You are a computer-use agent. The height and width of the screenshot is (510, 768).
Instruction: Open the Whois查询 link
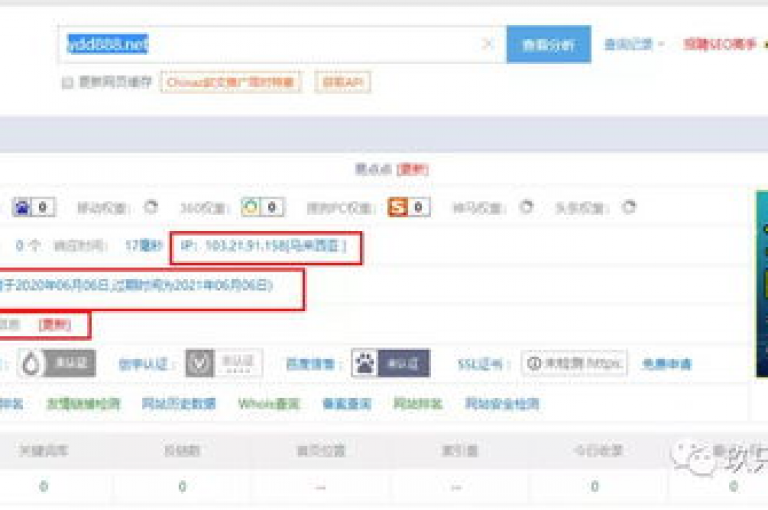[x=268, y=404]
